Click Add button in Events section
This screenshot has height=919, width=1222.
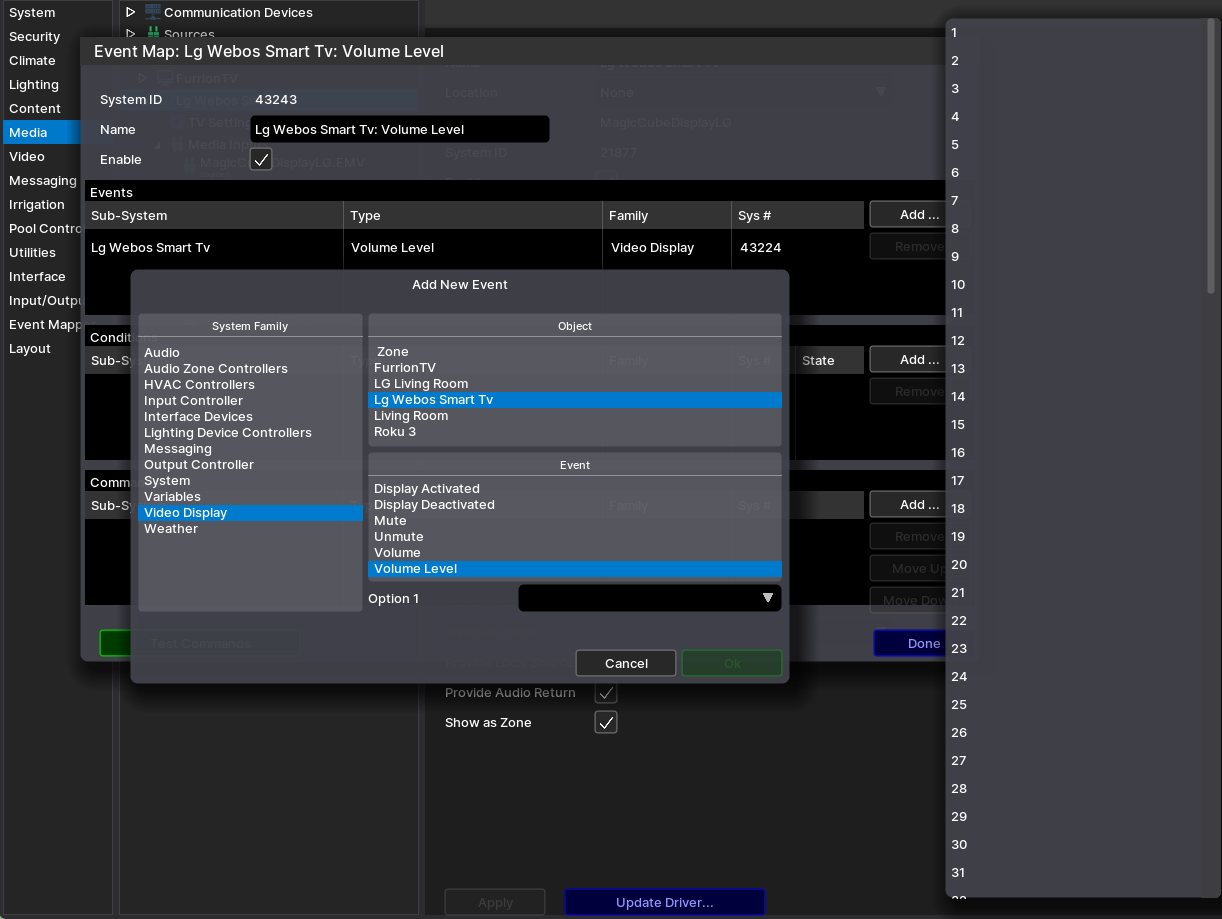(x=908, y=214)
